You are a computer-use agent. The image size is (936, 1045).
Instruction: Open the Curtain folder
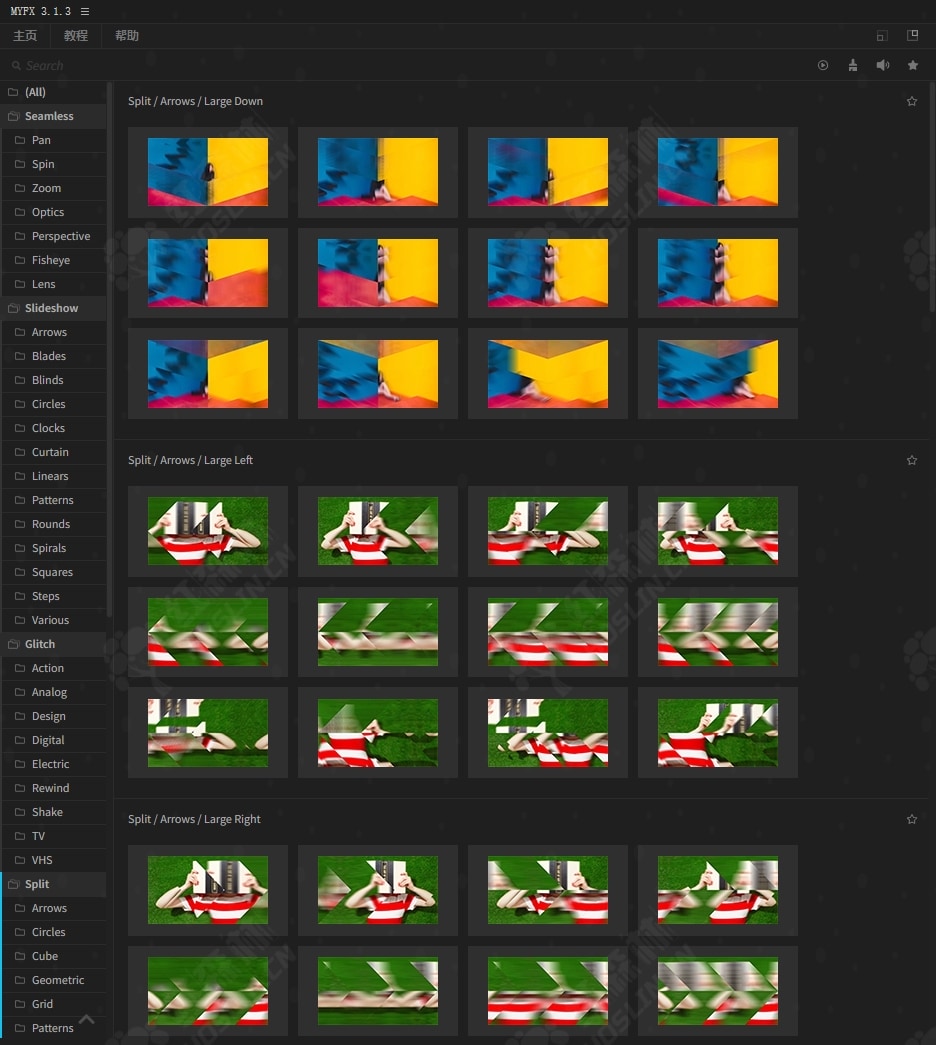54,452
